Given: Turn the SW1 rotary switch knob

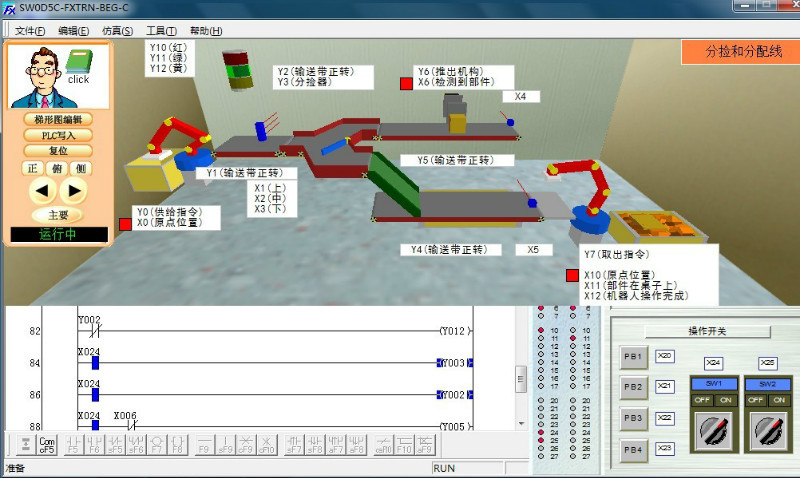Looking at the screenshot, I should [715, 431].
